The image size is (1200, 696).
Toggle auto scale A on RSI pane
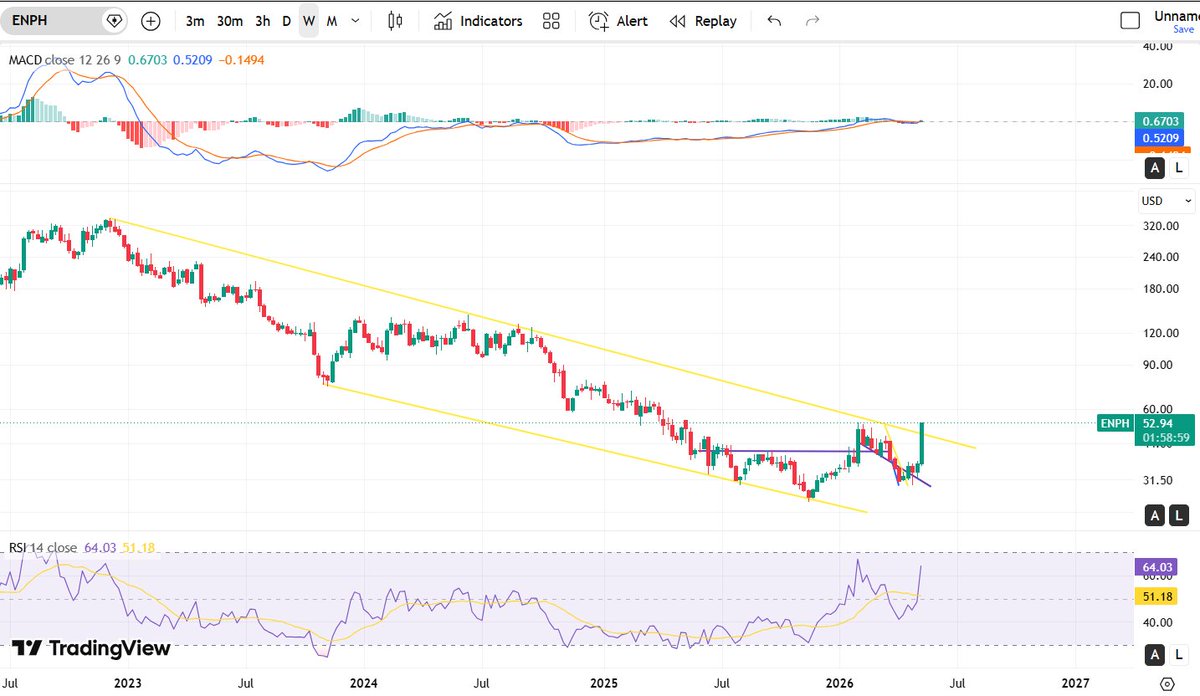click(x=1155, y=654)
